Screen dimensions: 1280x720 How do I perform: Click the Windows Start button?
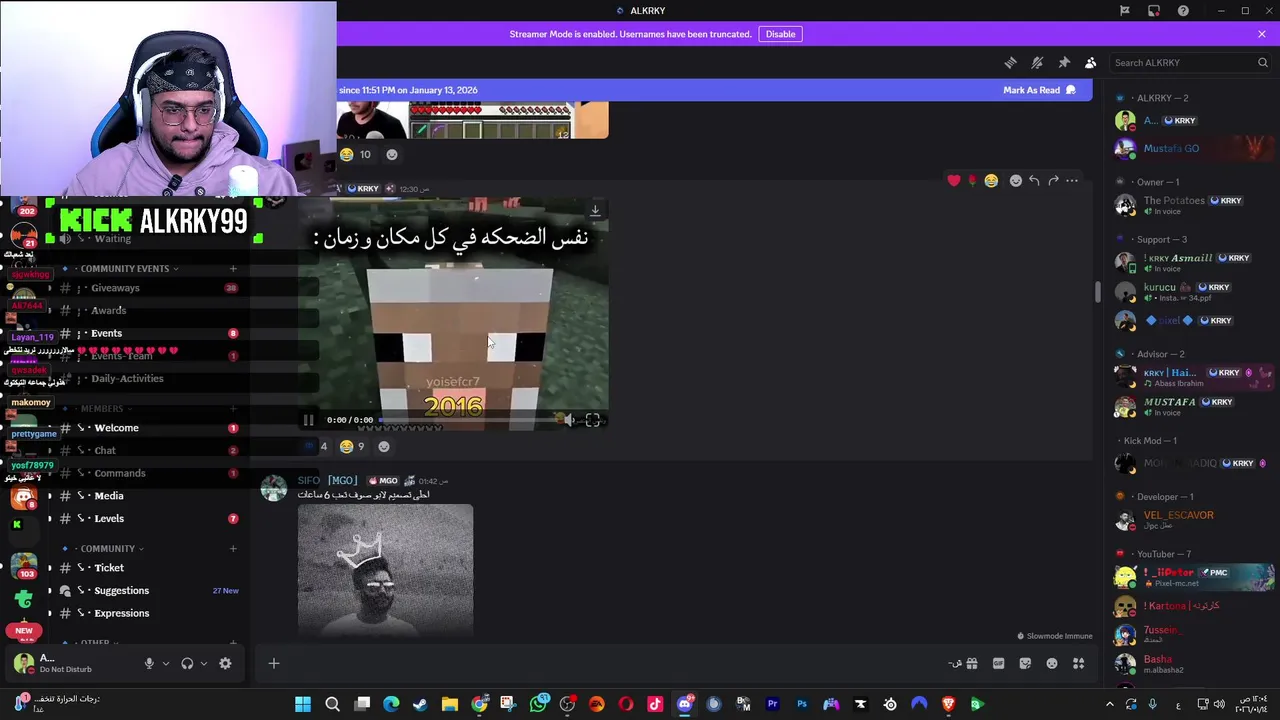[303, 704]
